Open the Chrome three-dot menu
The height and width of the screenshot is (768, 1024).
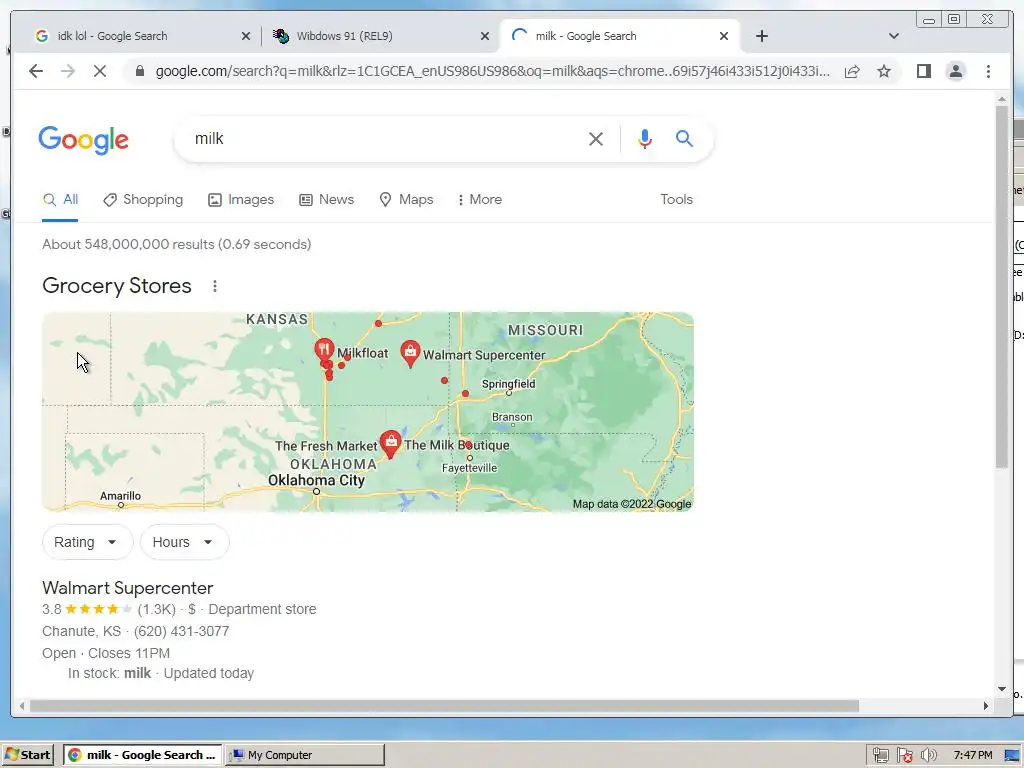[x=988, y=71]
